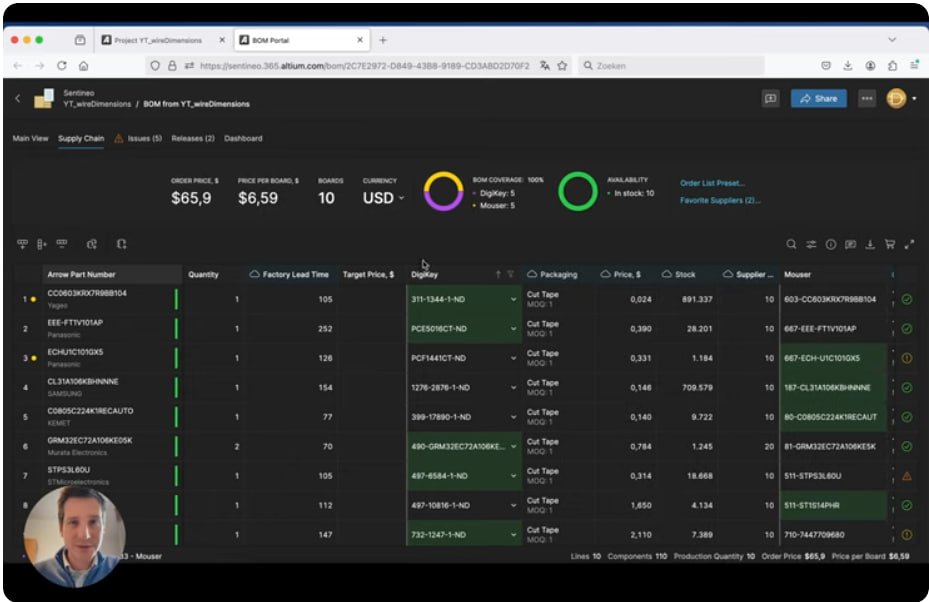The height and width of the screenshot is (602, 929).
Task: Bookmark page with the star icon
Action: click(x=562, y=66)
